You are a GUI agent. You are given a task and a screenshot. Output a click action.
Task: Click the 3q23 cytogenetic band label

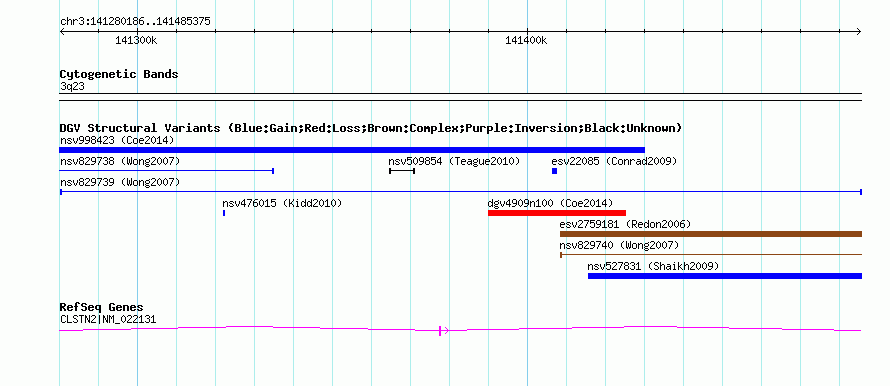coord(72,86)
